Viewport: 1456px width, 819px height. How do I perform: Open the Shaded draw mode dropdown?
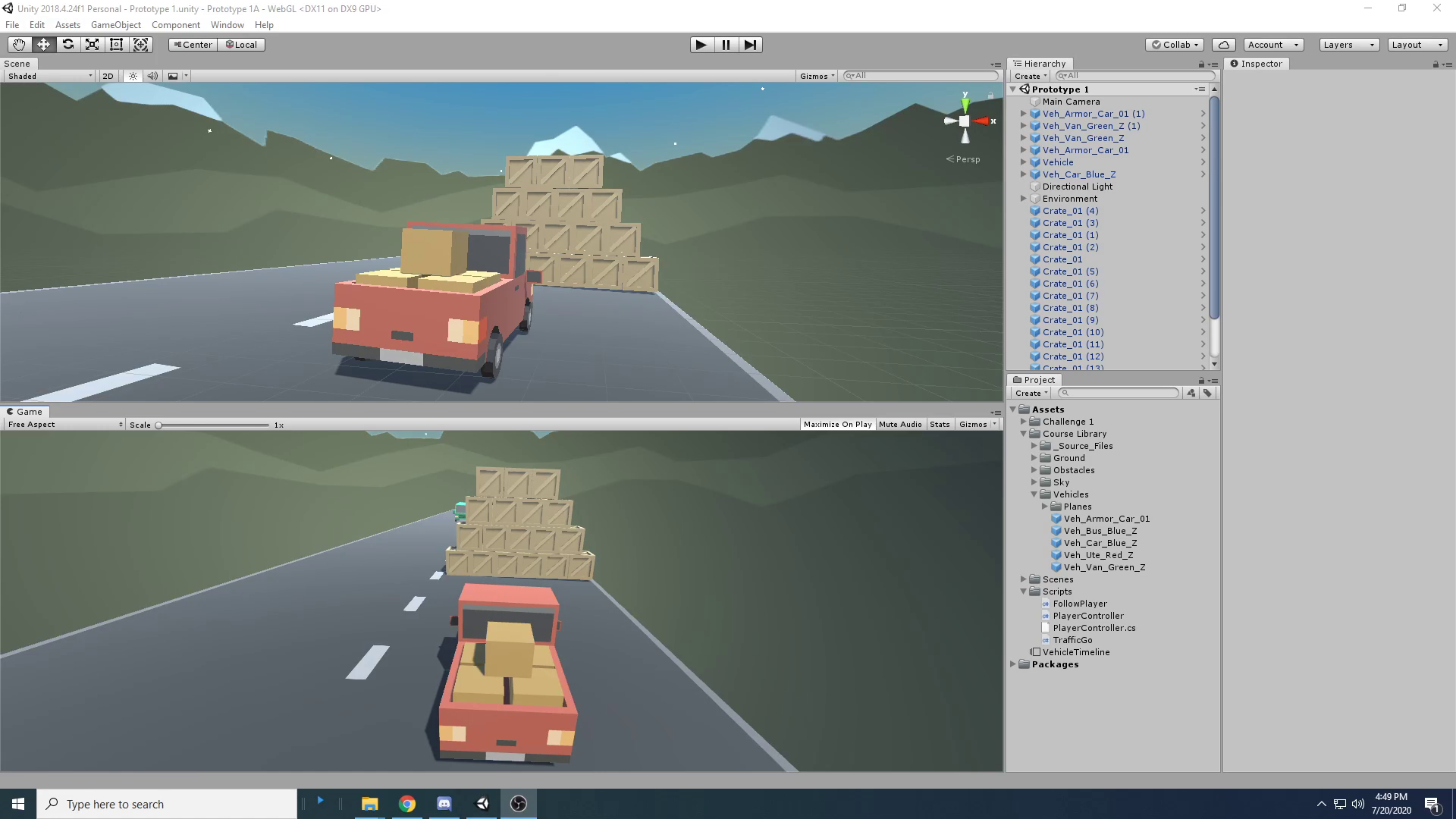49,76
